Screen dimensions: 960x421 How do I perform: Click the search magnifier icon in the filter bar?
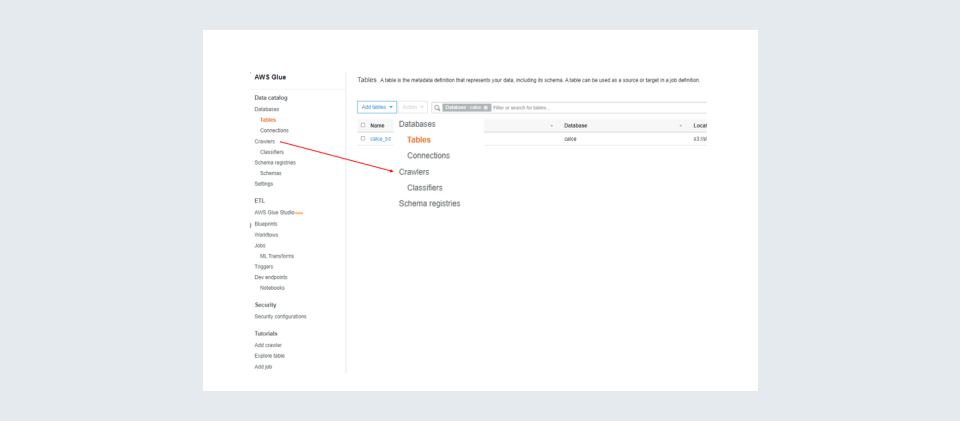pos(437,108)
